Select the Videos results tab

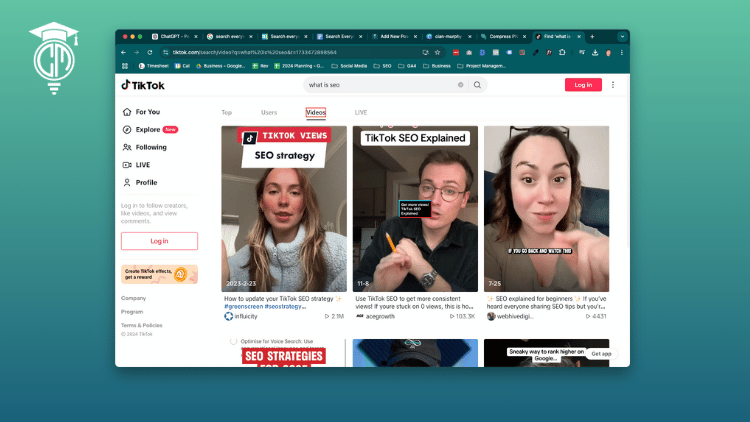tap(316, 112)
